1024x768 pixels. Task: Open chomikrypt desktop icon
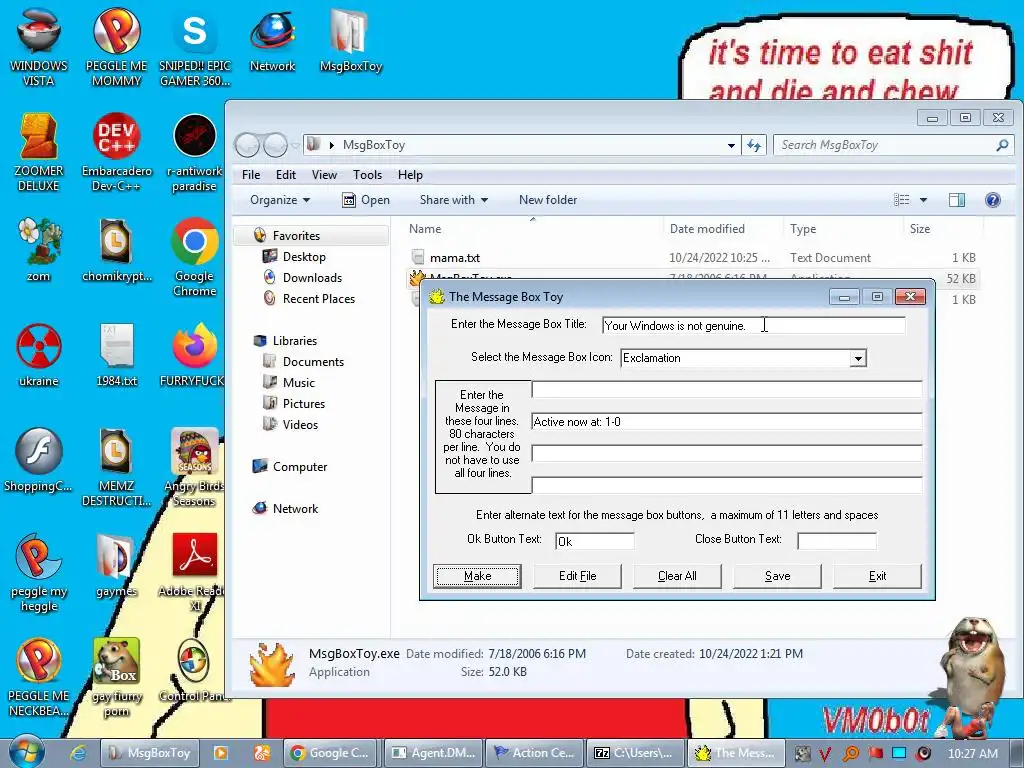tap(116, 249)
